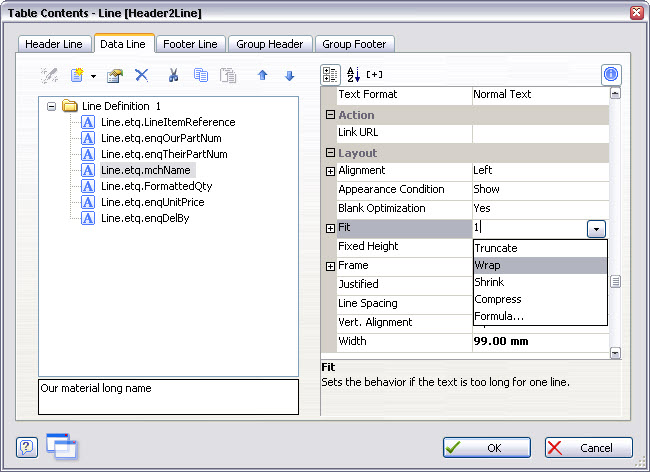
Task: Click the edit line definition pencil icon
Action: coord(49,75)
